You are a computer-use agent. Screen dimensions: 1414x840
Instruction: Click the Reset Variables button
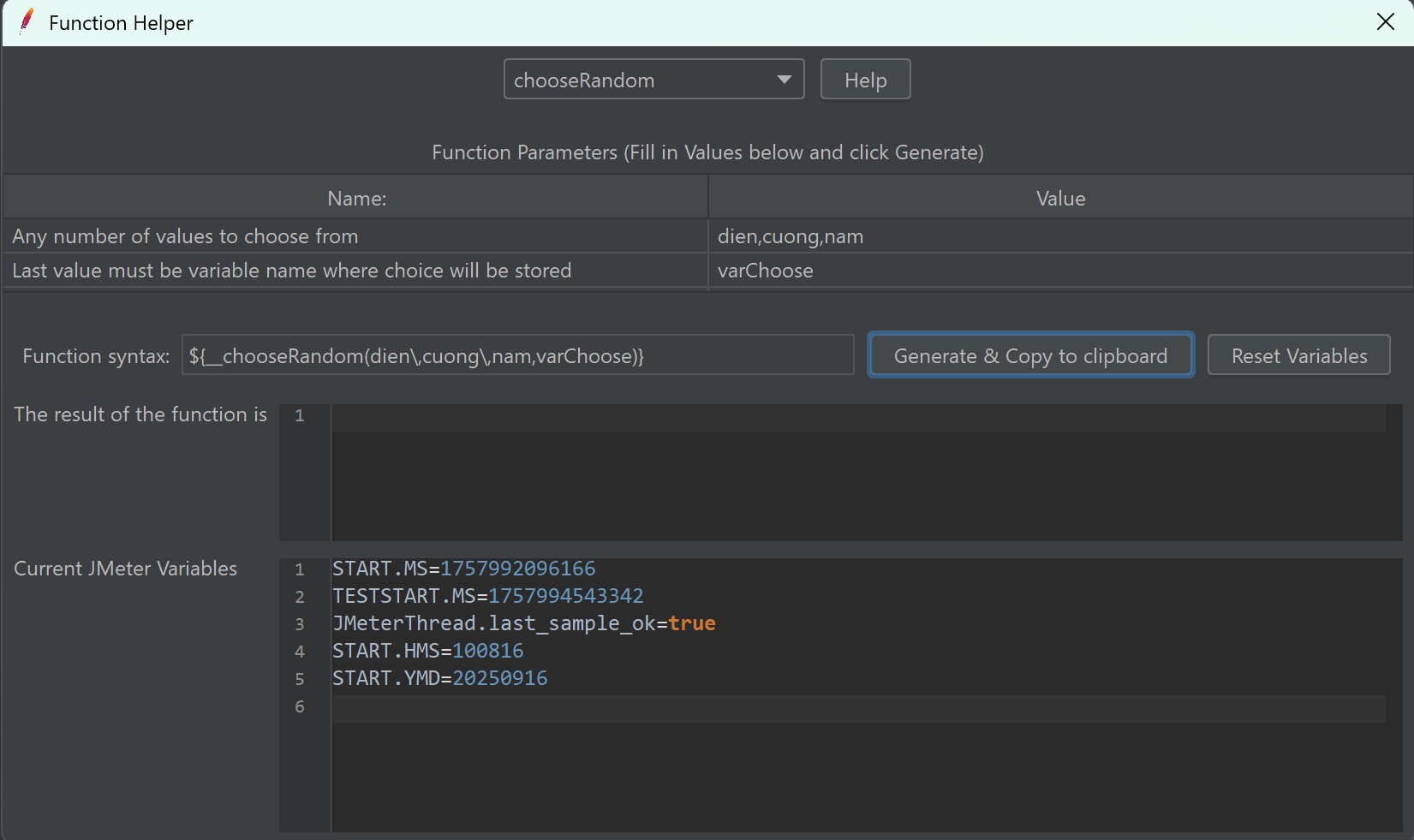[1298, 355]
